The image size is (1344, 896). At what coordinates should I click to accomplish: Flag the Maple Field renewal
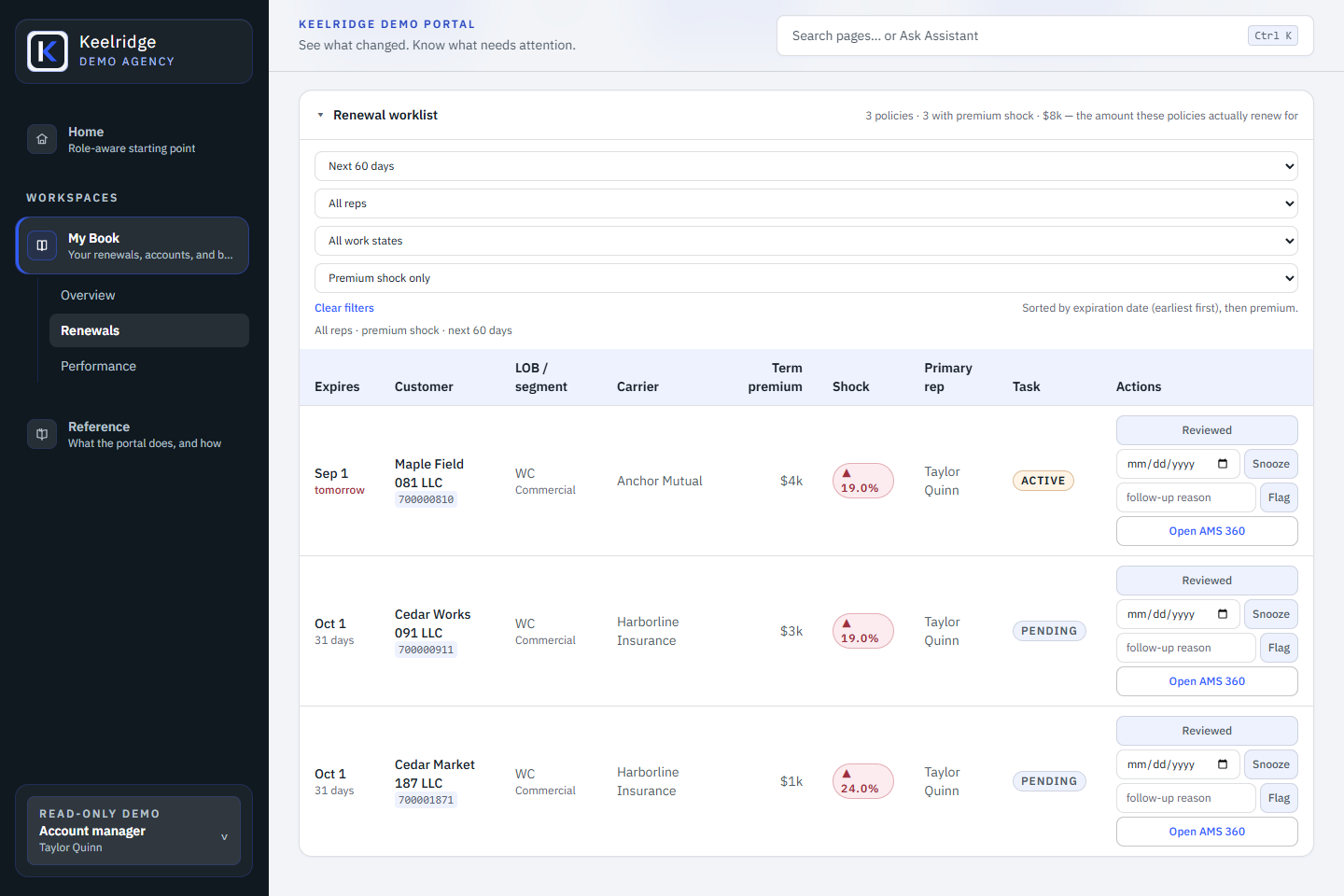coord(1279,497)
